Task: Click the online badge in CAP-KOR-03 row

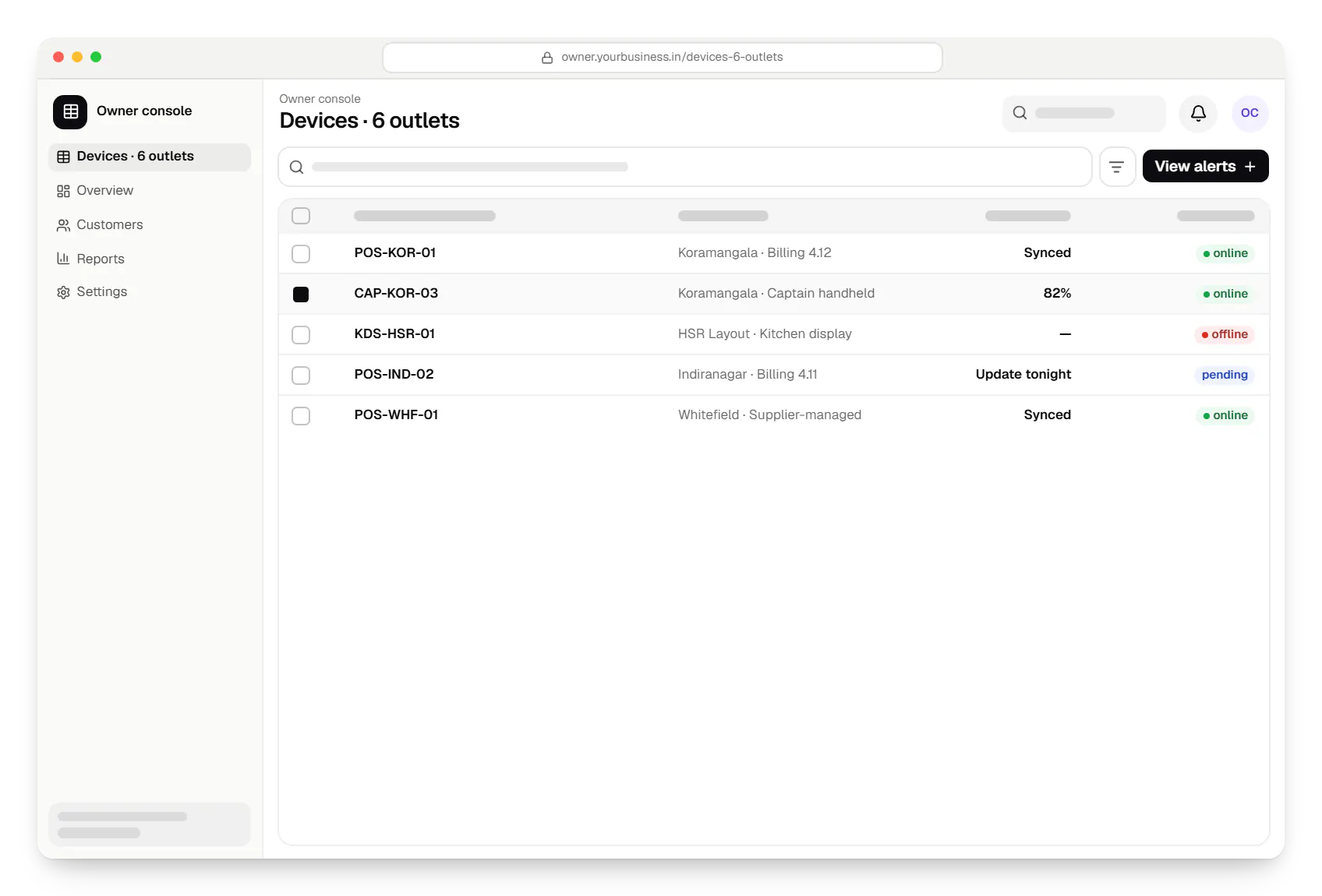Action: [1225, 295]
